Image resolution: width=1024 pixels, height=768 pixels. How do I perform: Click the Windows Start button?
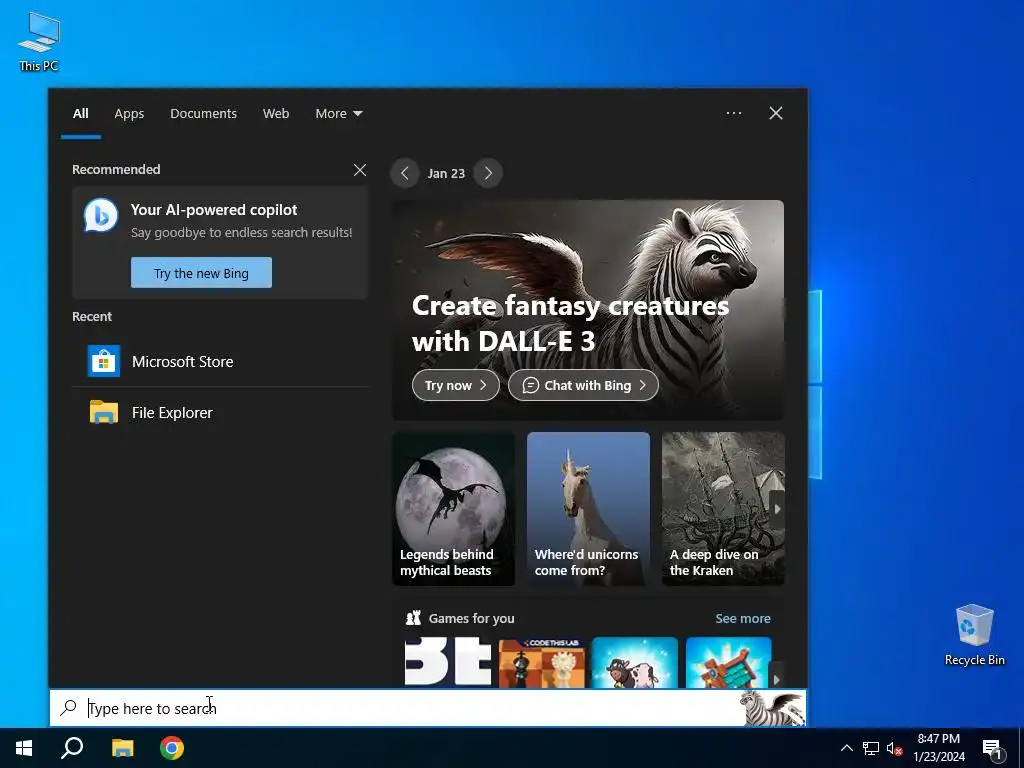pyautogui.click(x=24, y=748)
